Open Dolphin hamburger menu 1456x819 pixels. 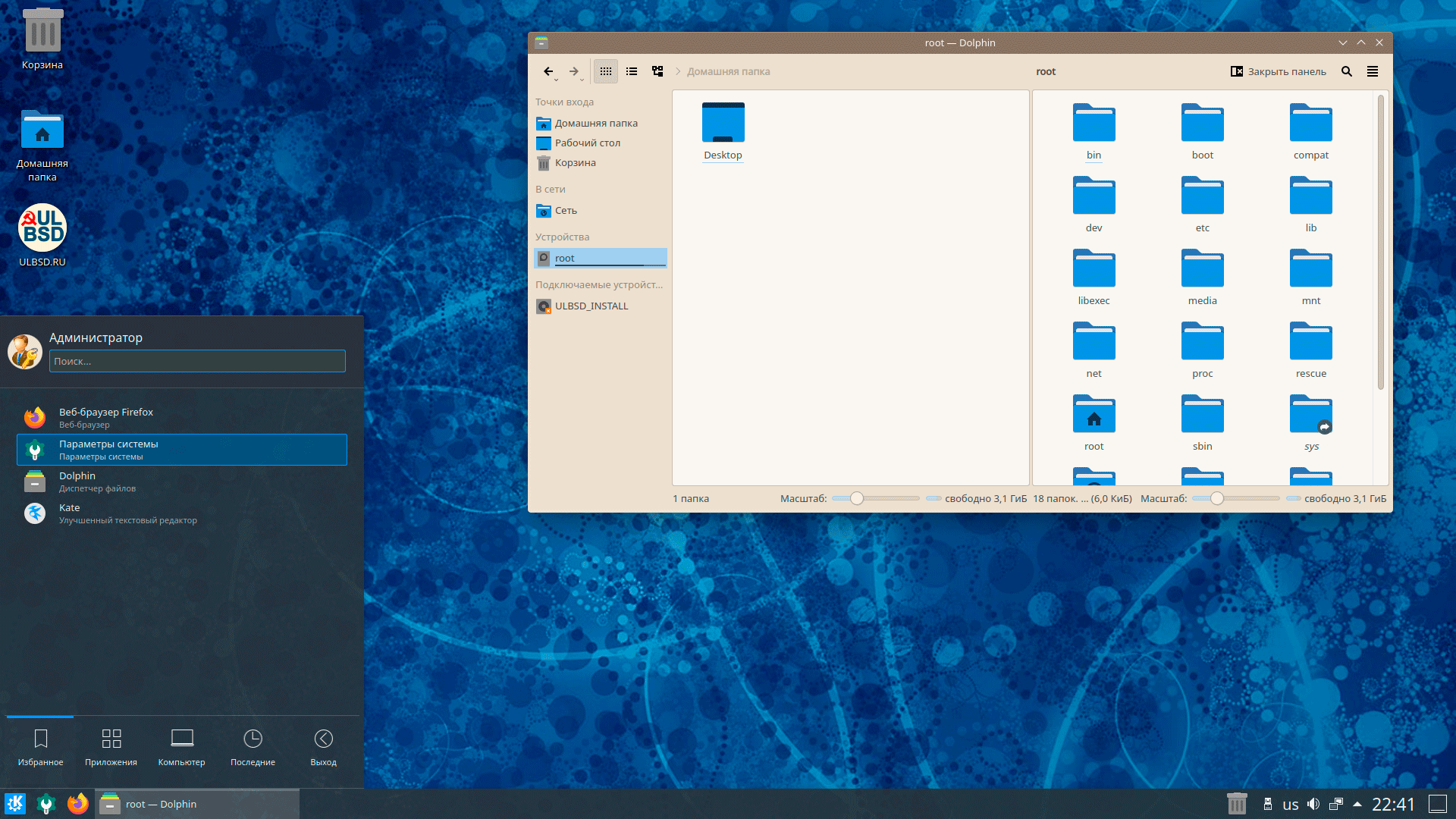click(x=1373, y=71)
